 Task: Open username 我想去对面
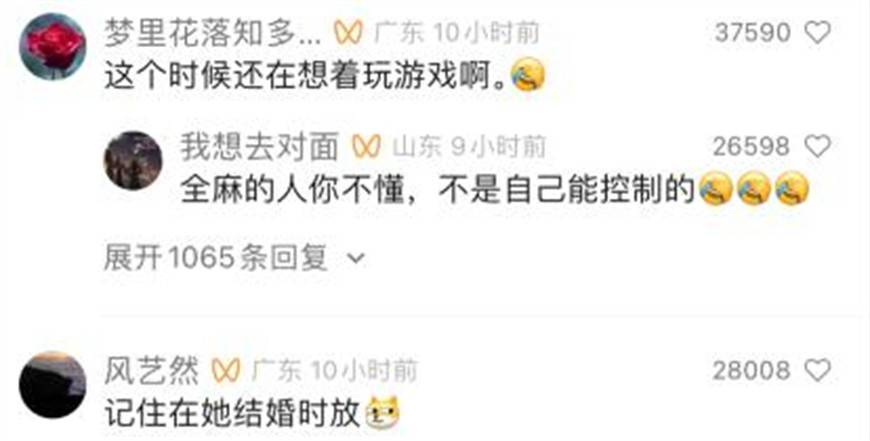pos(259,147)
